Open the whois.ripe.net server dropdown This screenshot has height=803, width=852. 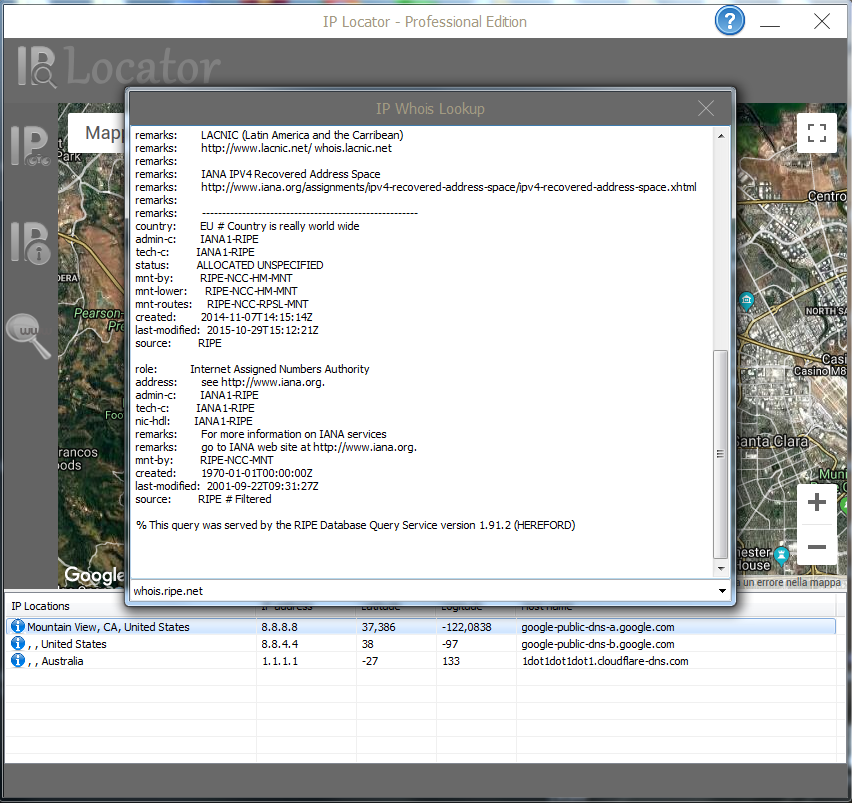point(722,591)
